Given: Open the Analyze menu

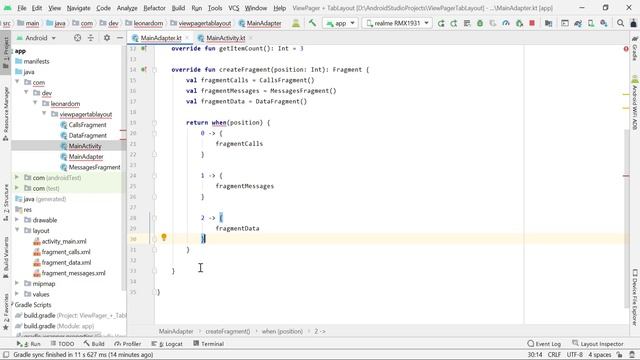Looking at the screenshot, I should 127,8.
